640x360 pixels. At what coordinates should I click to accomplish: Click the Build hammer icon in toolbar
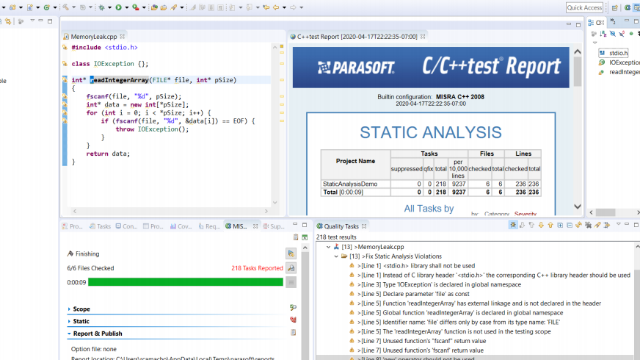pyautogui.click(x=65, y=7)
